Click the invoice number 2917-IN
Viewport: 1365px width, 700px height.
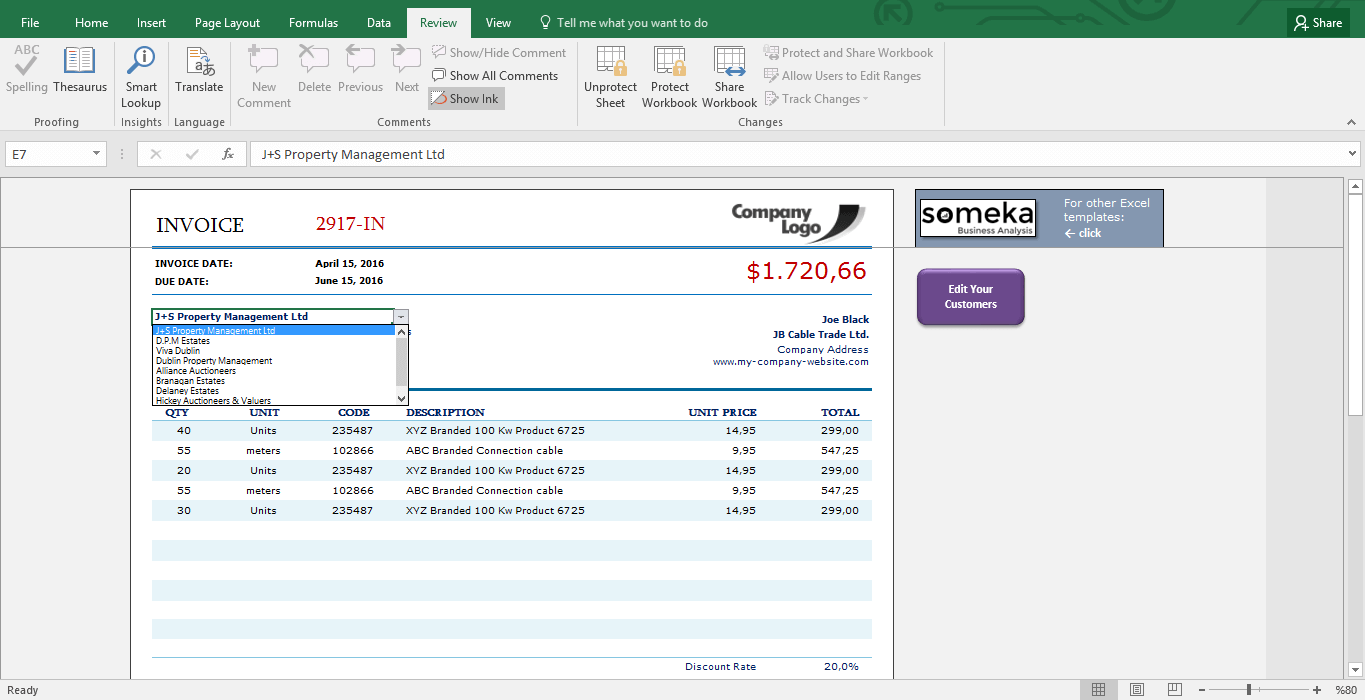coord(350,224)
